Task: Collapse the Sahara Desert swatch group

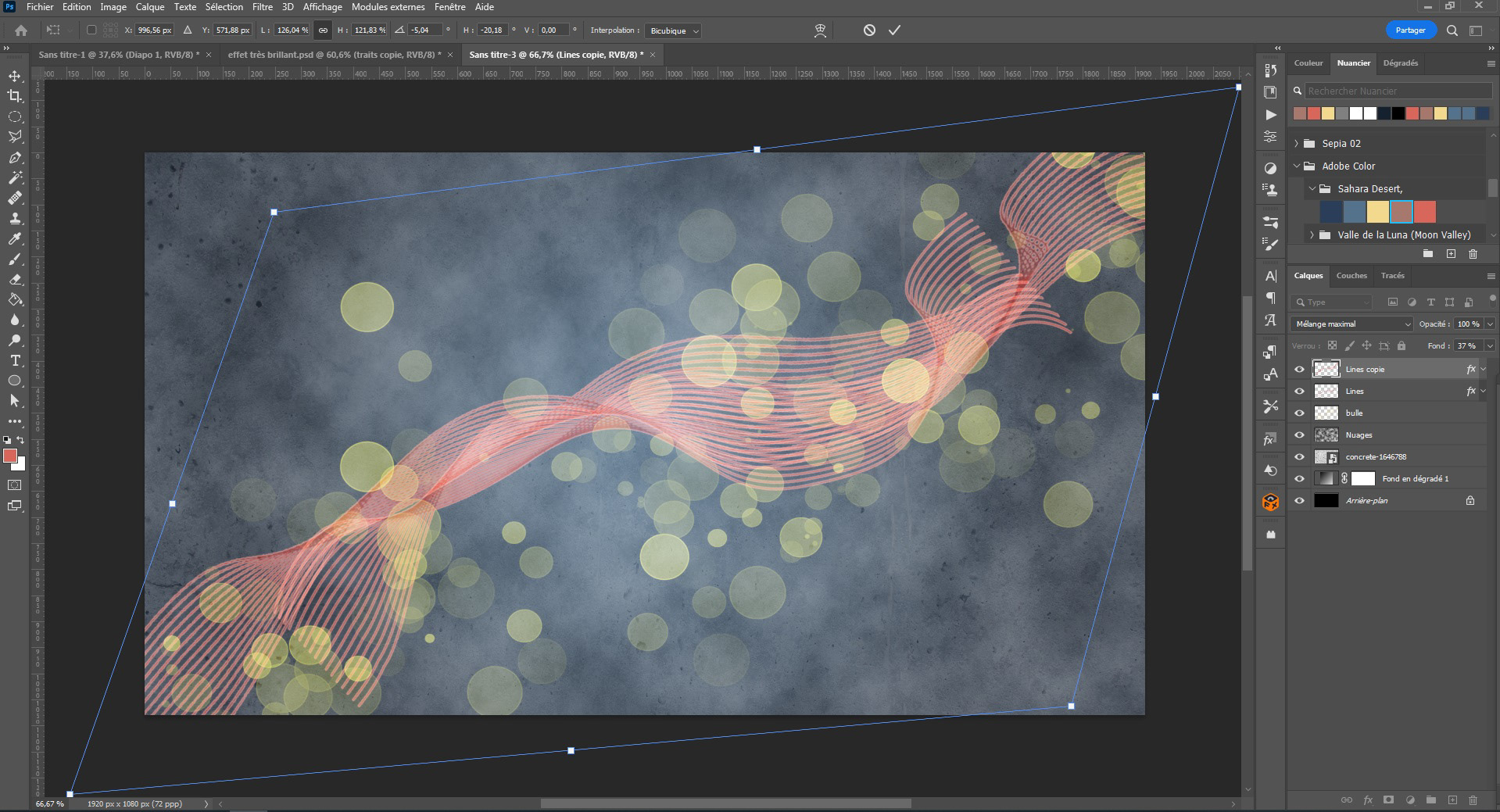Action: [x=1312, y=188]
